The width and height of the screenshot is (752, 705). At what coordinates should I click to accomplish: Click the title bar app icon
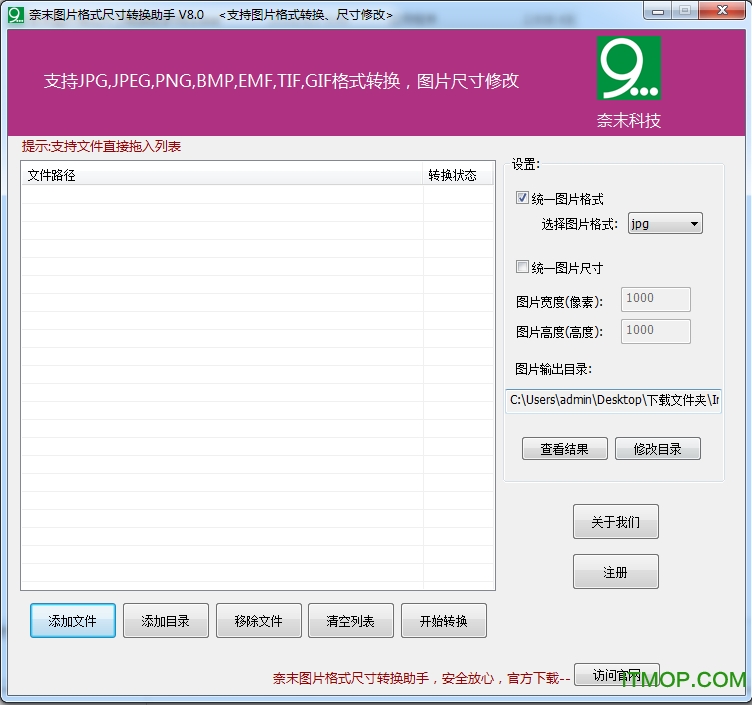click(x=15, y=15)
